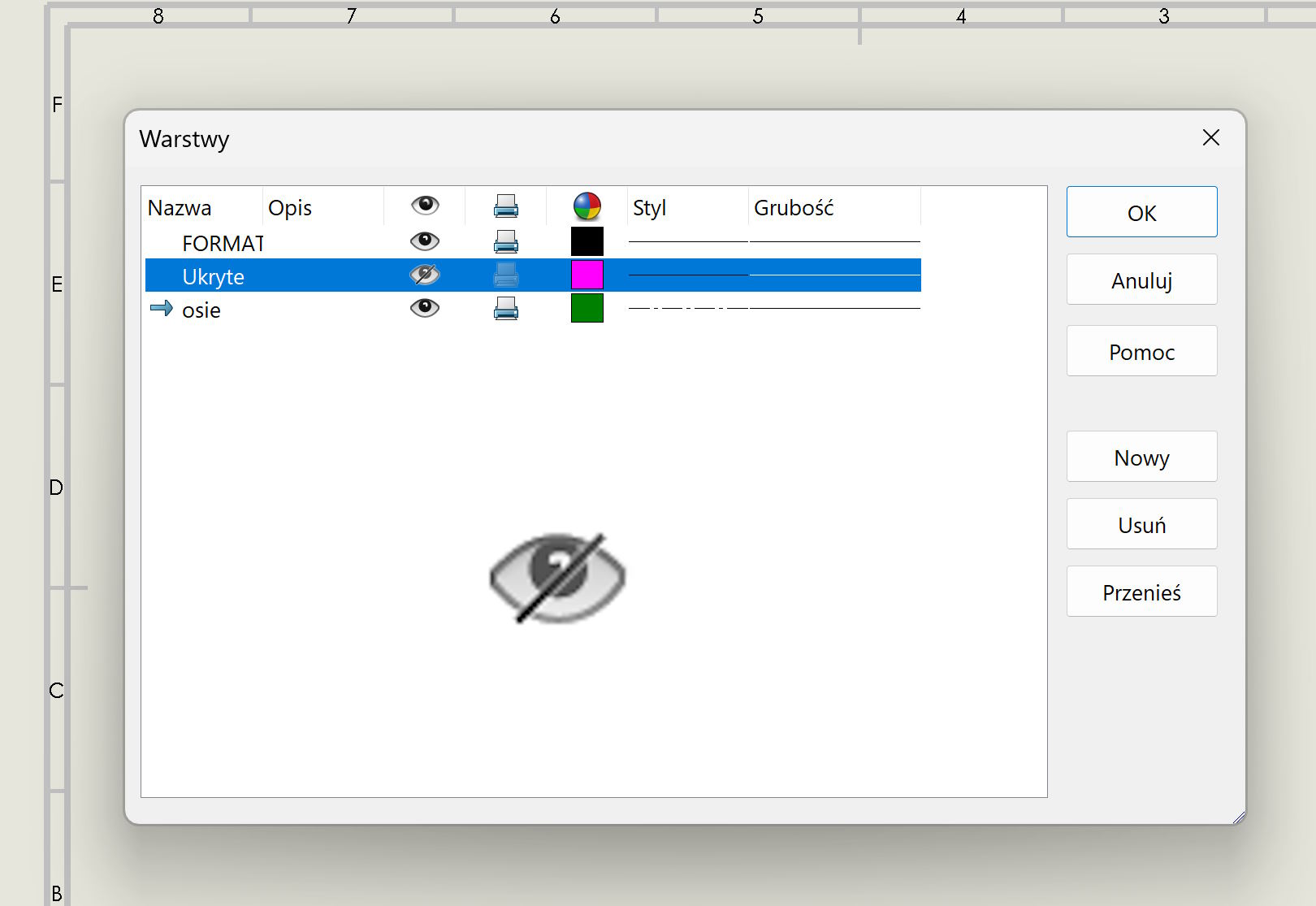Viewport: 1316px width, 906px height.
Task: Open line style for FORMAT layer
Action: (687, 241)
